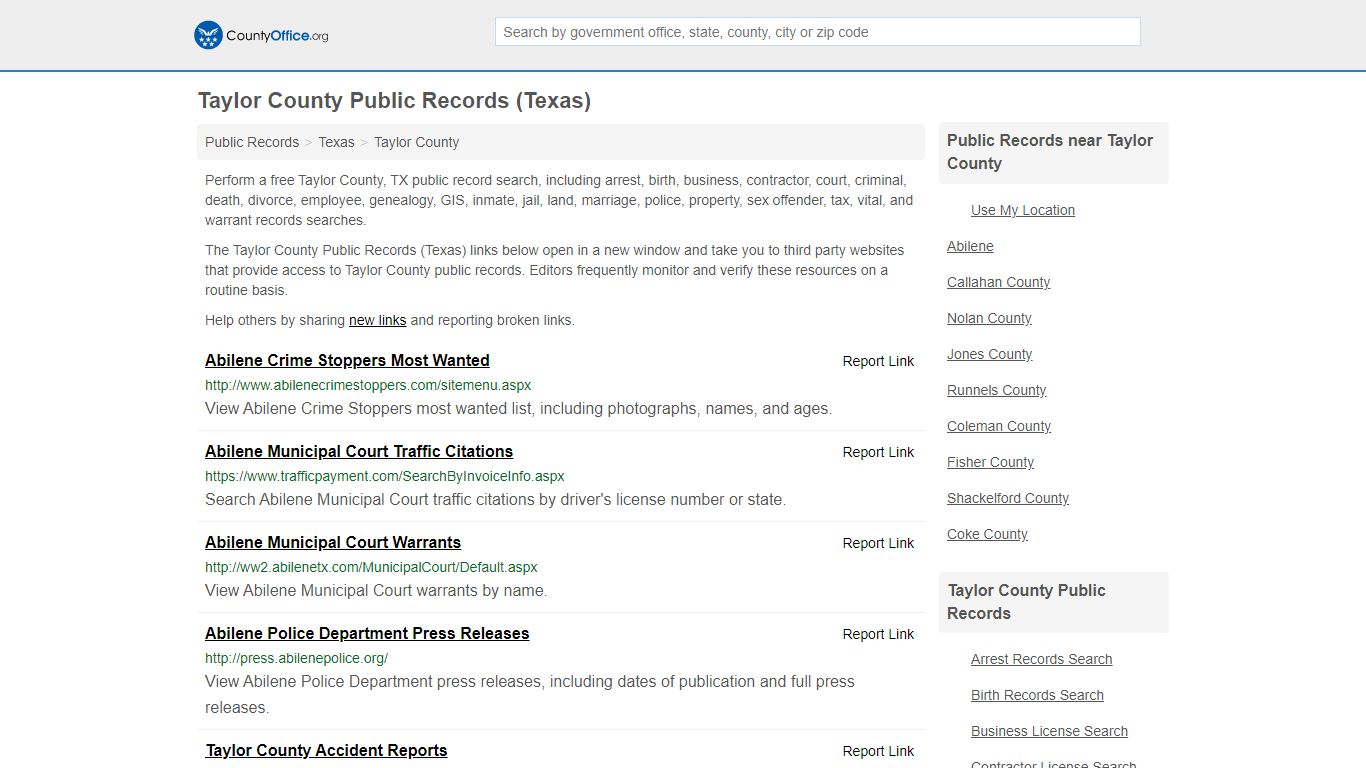This screenshot has width=1366, height=768.
Task: Open Abilene Police Department Press Releases
Action: [367, 633]
